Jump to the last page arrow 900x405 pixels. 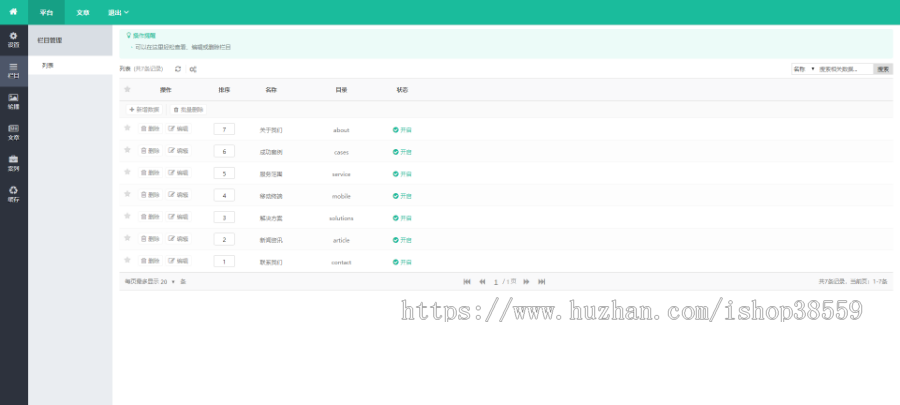(541, 282)
